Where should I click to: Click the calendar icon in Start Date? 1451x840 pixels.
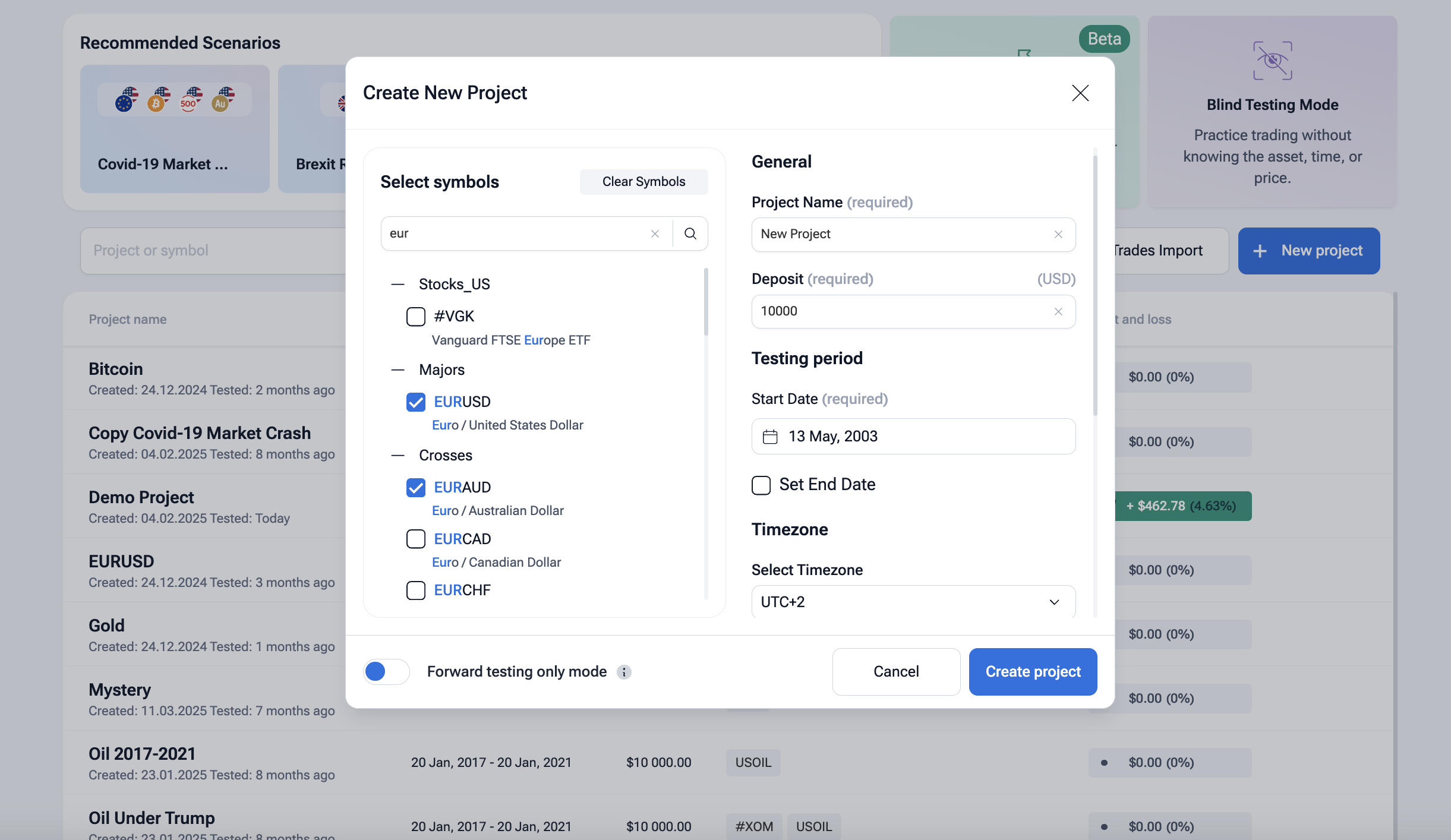tap(770, 437)
